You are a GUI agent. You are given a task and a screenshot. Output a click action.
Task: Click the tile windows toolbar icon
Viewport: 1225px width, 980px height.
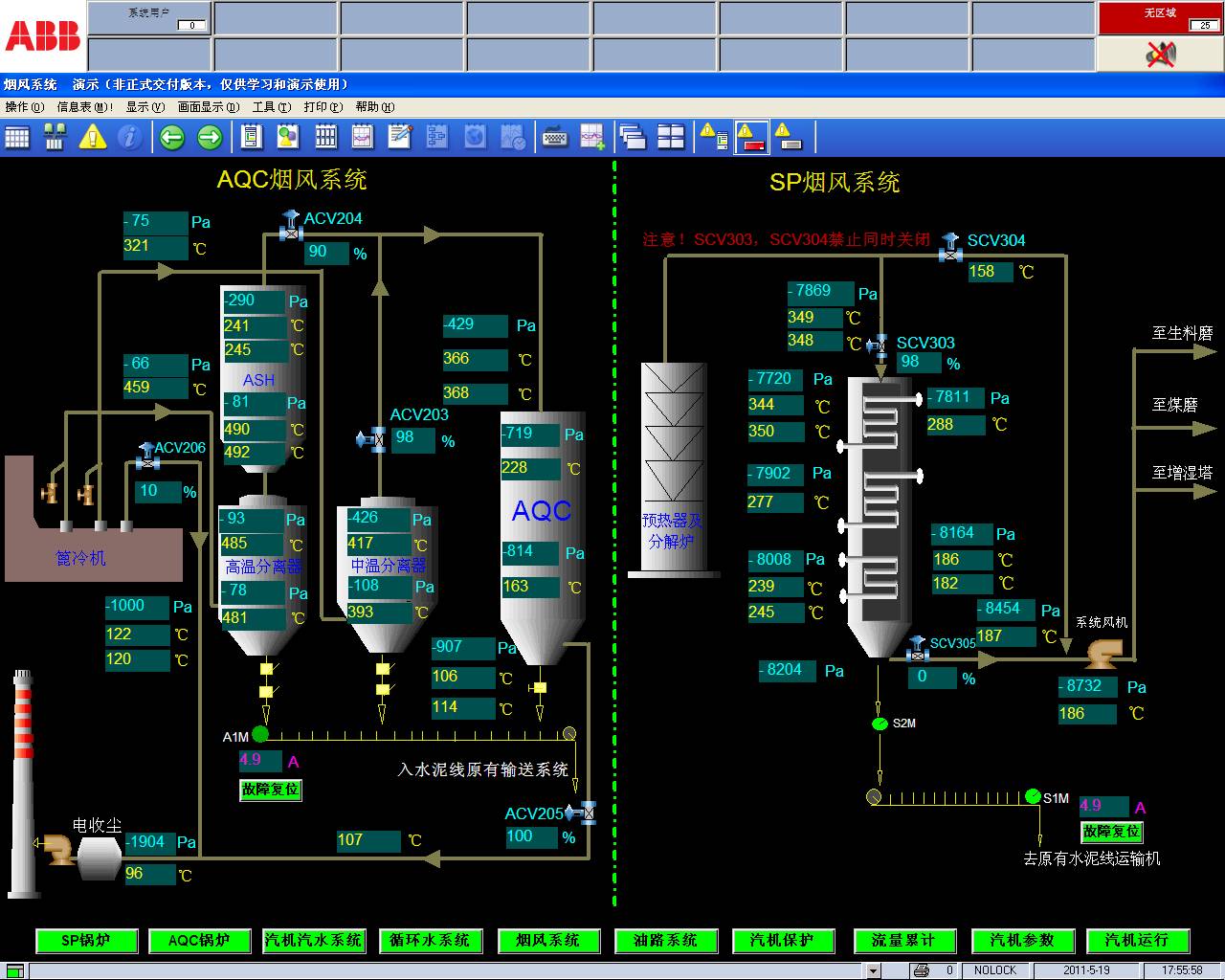pyautogui.click(x=671, y=138)
